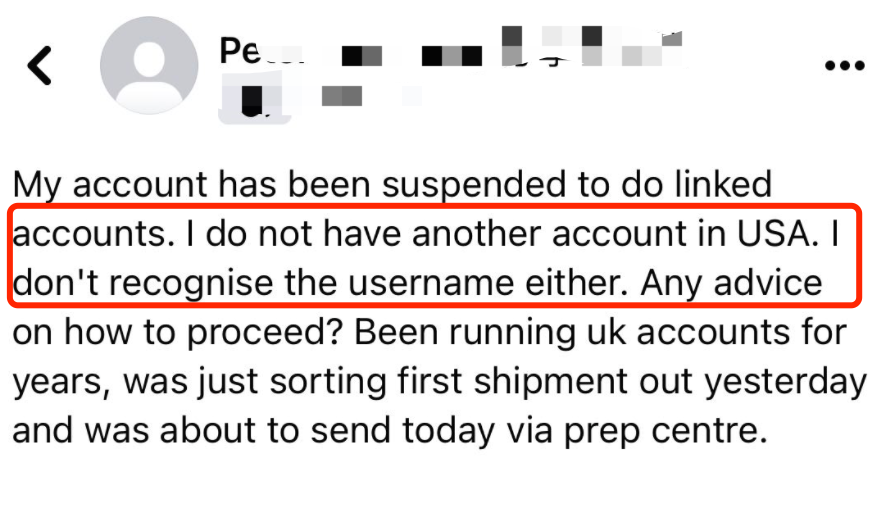Viewport: 890px width, 514px height.
Task: Click the line "on how to proceed?"
Action: [x=177, y=332]
